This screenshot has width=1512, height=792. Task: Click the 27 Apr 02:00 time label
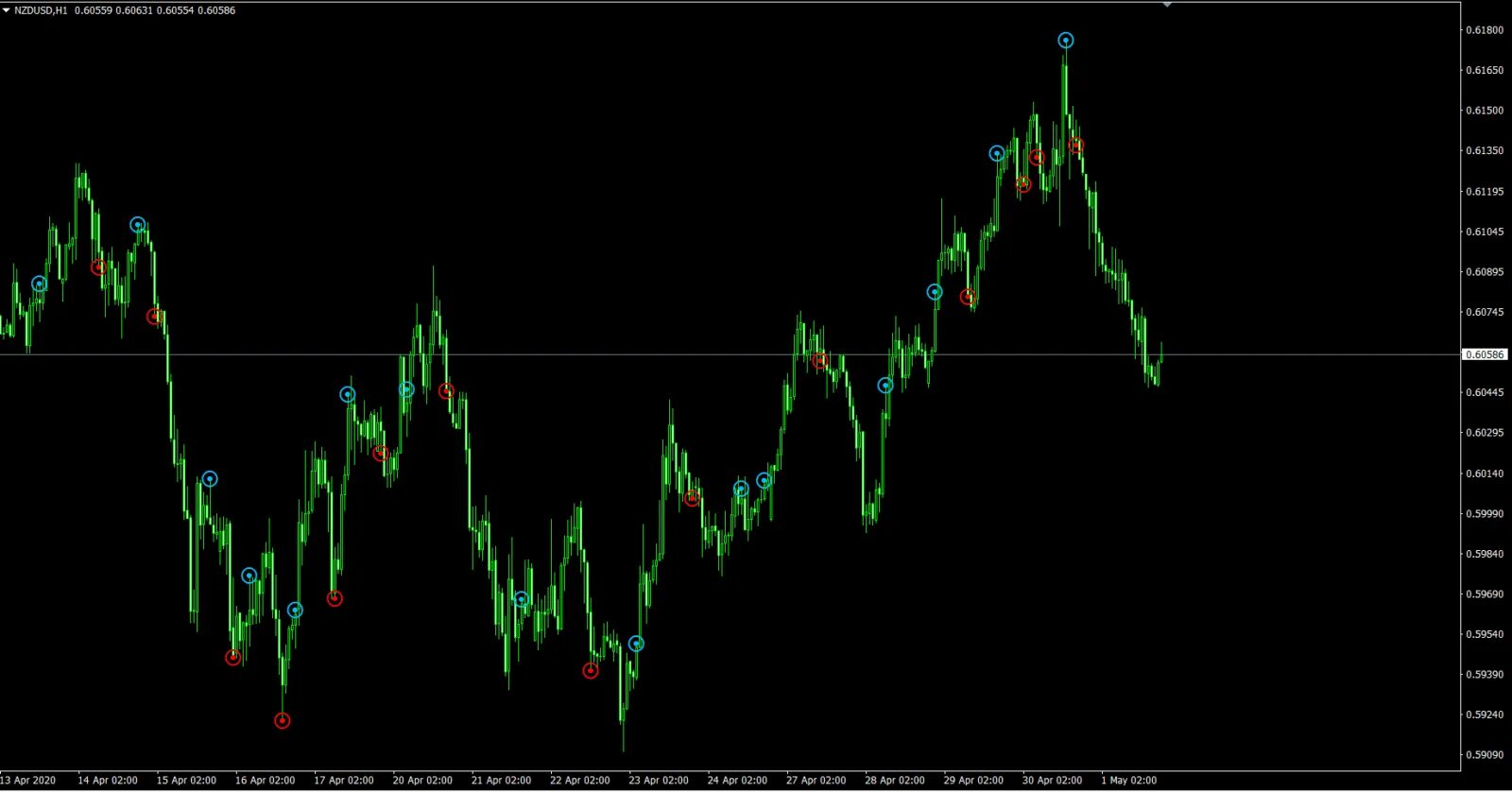click(816, 781)
